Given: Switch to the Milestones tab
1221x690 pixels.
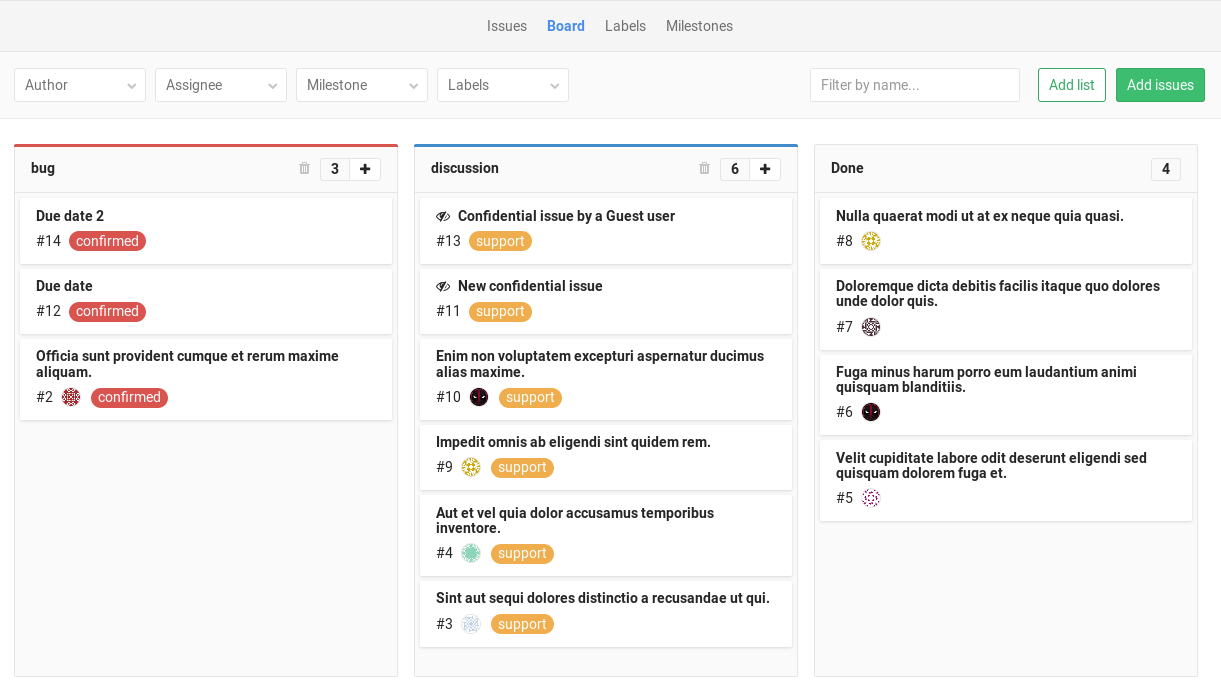Looking at the screenshot, I should [699, 26].
